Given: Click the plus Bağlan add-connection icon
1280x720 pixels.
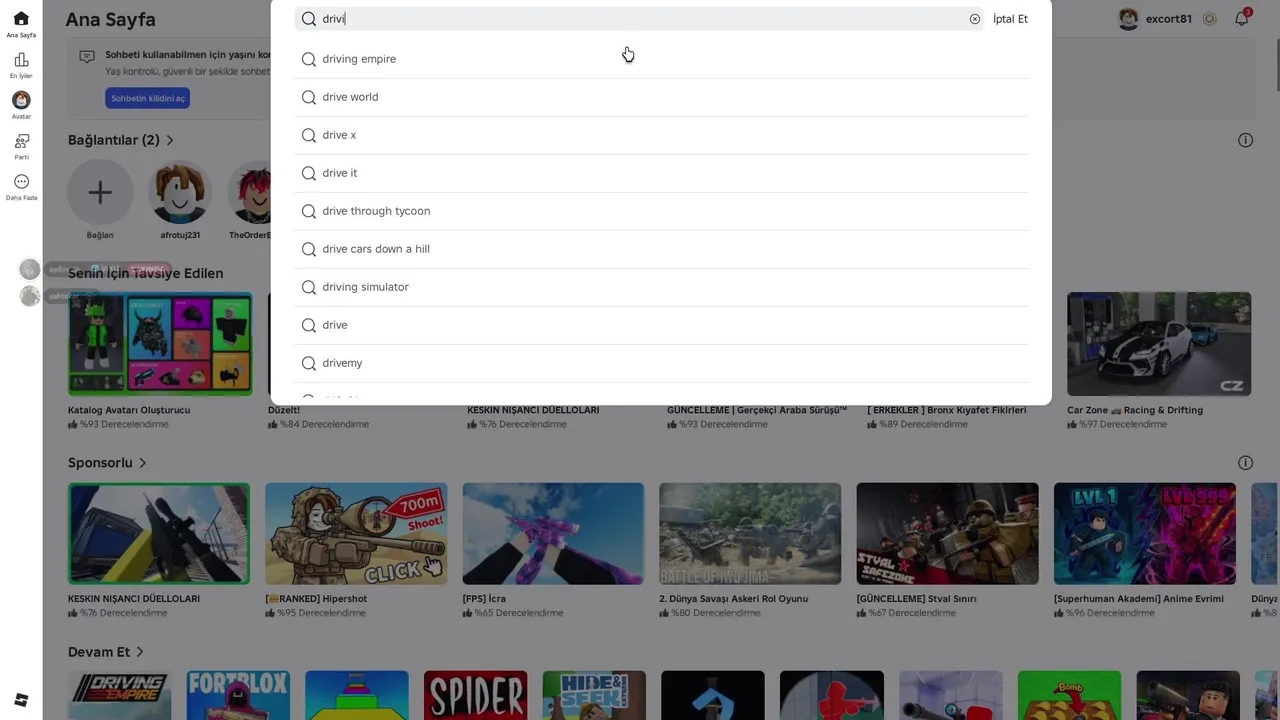Looking at the screenshot, I should pos(100,193).
